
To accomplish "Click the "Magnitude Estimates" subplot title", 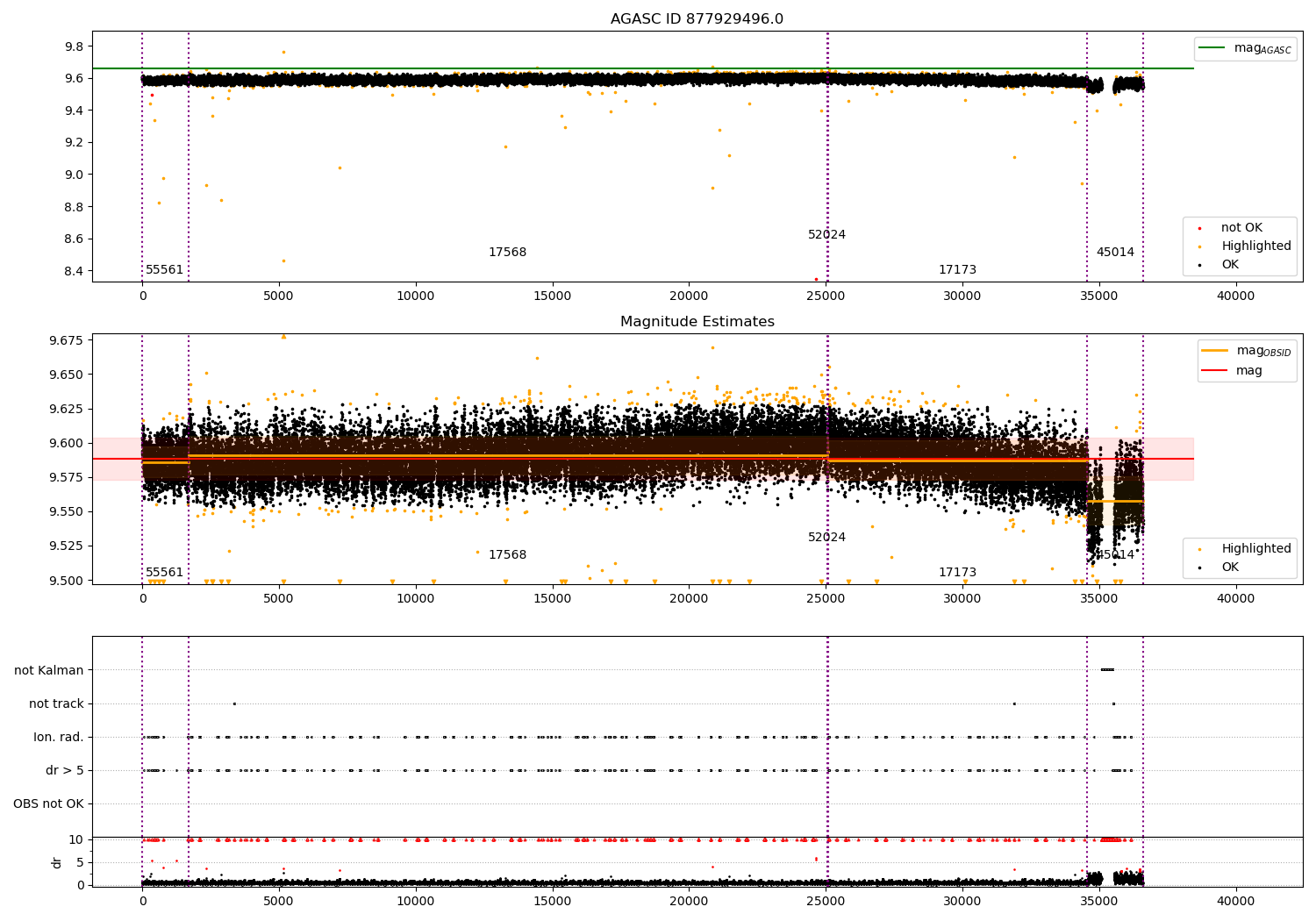I will pyautogui.click(x=697, y=322).
